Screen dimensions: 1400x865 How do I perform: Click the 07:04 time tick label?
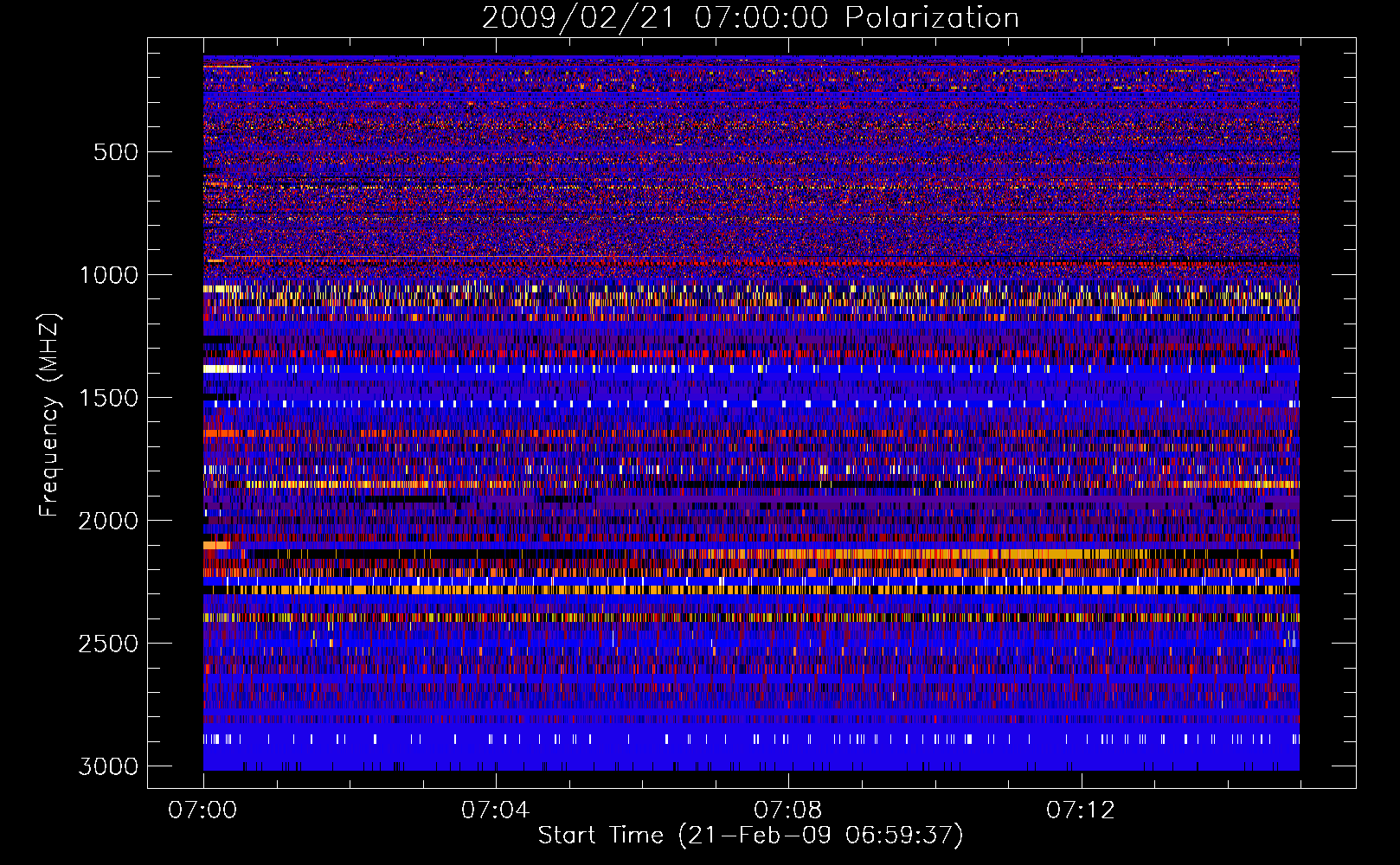496,811
